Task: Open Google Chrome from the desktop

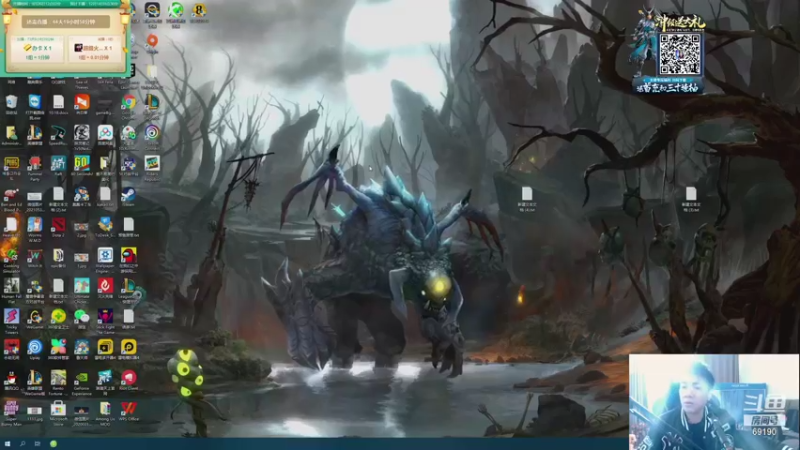Action: click(x=128, y=102)
